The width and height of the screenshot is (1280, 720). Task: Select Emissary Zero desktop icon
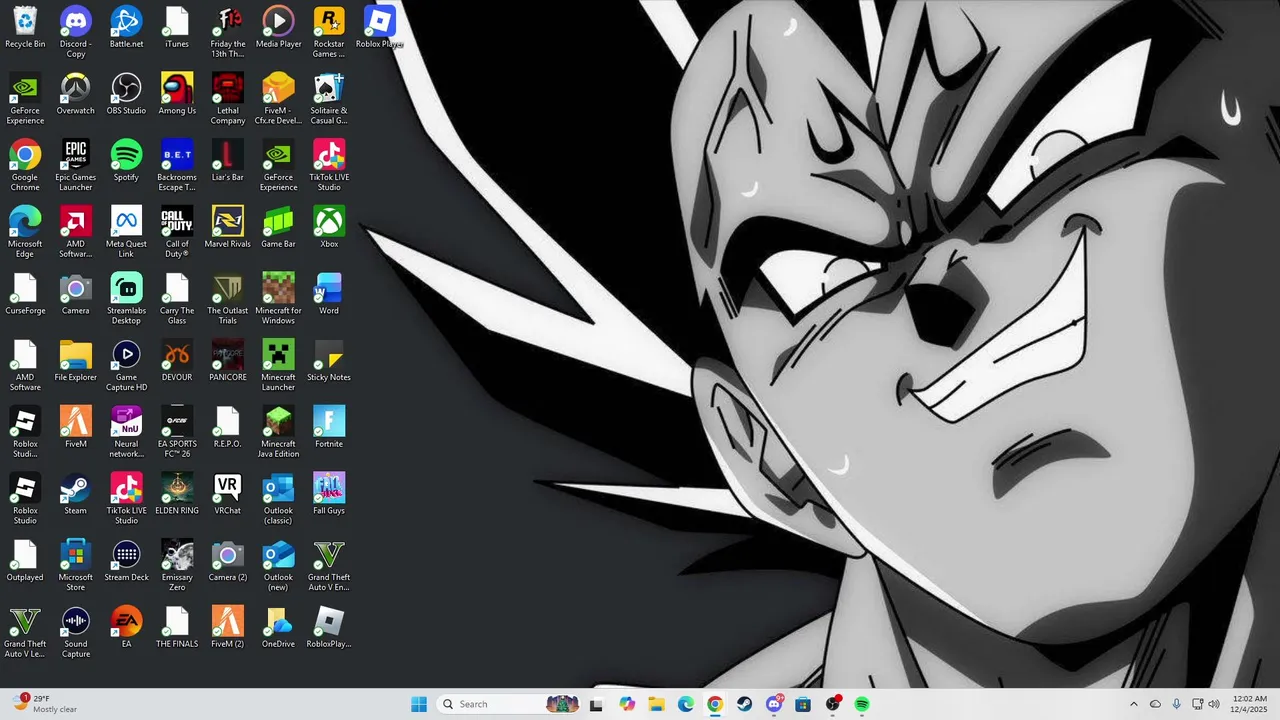point(177,566)
